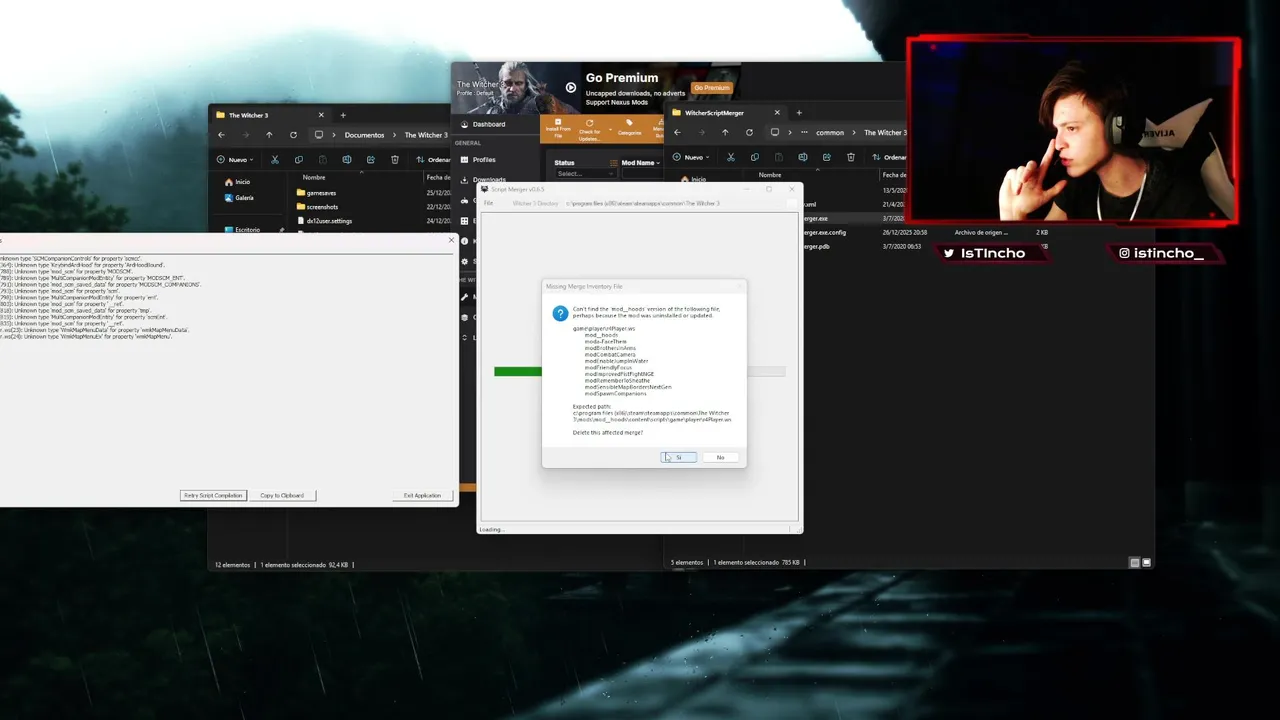Click common in address breadcrumb
The height and width of the screenshot is (720, 1280).
[x=830, y=132]
